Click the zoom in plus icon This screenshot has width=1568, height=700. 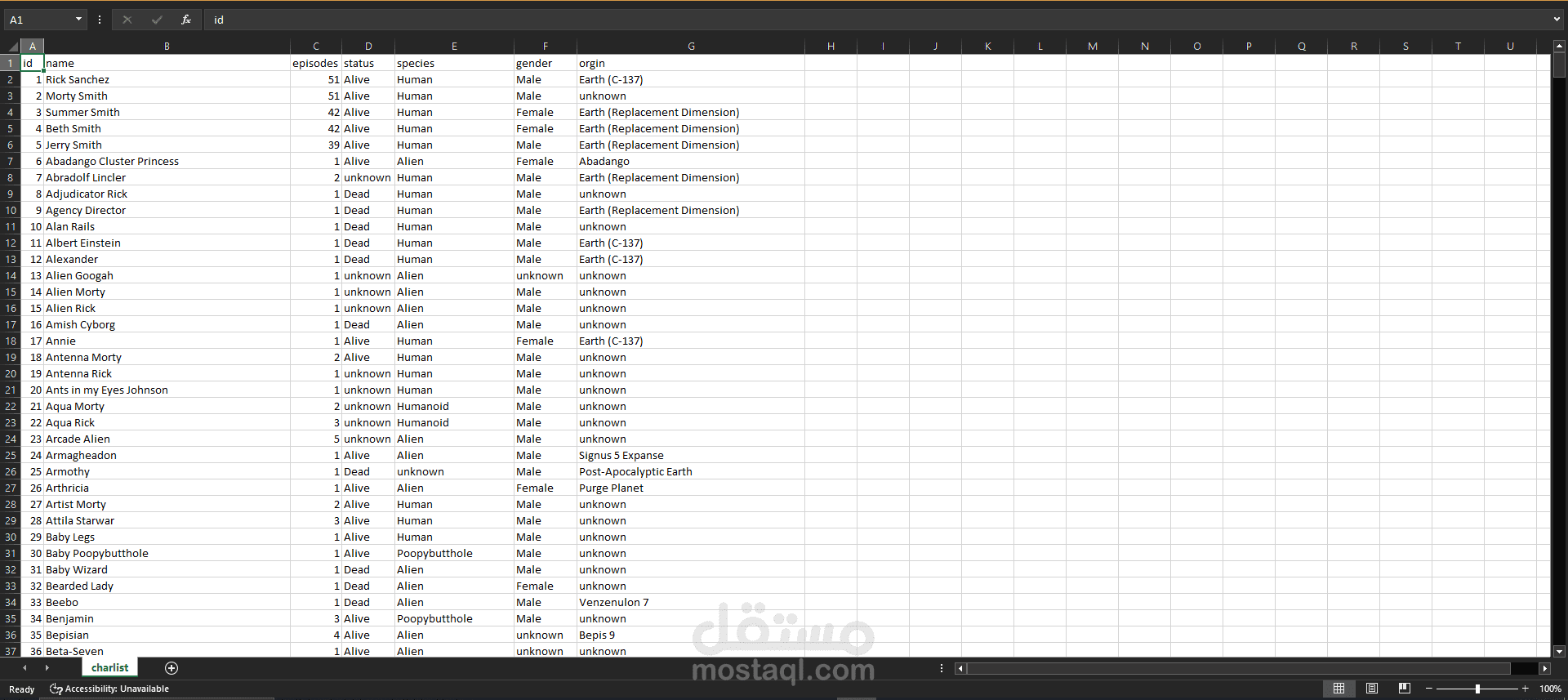click(1525, 689)
